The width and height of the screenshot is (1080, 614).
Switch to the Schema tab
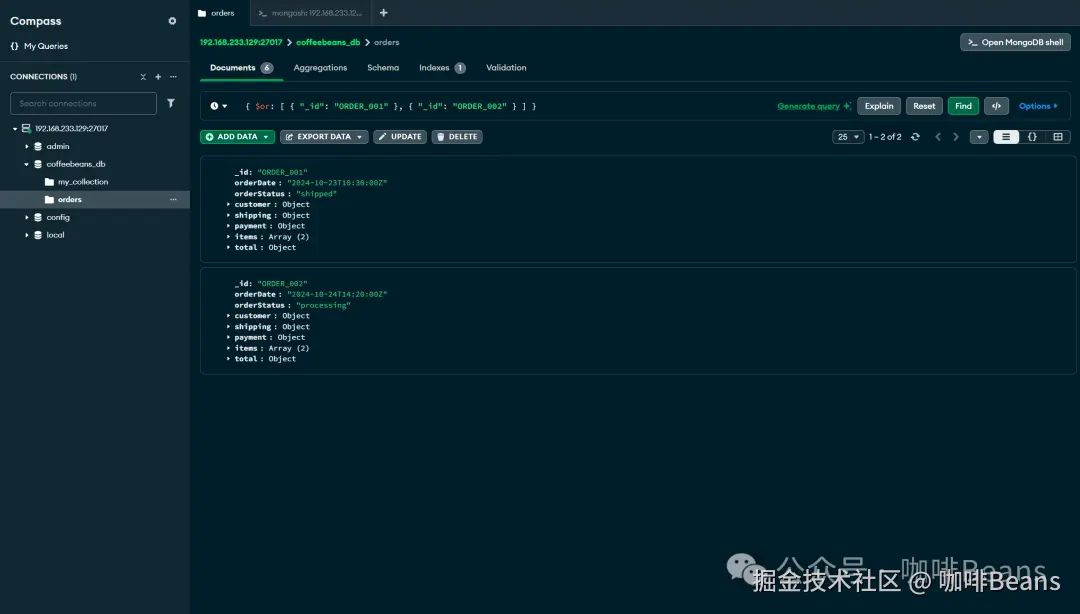pos(383,68)
